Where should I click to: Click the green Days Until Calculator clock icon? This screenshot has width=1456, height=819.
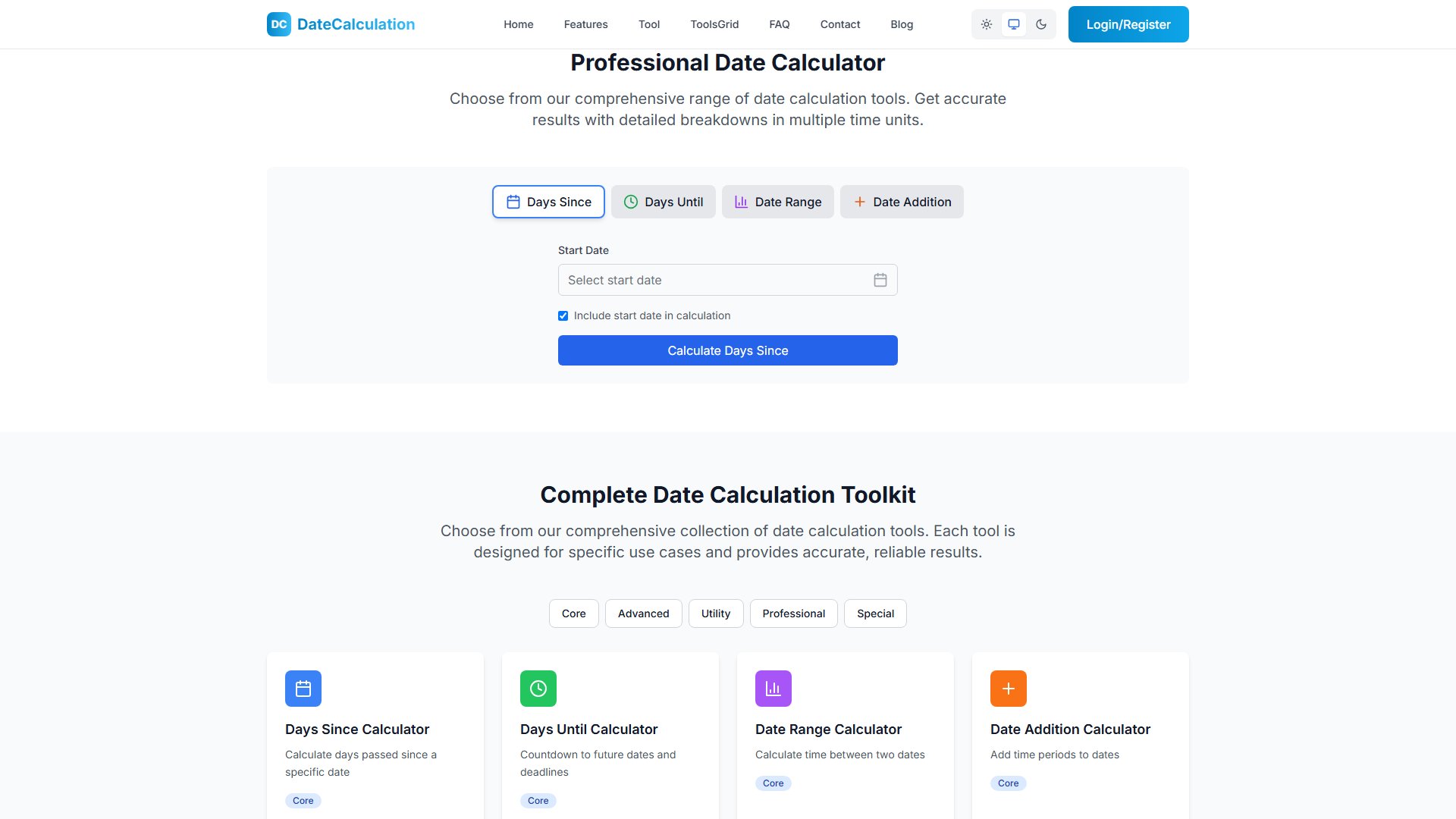538,689
